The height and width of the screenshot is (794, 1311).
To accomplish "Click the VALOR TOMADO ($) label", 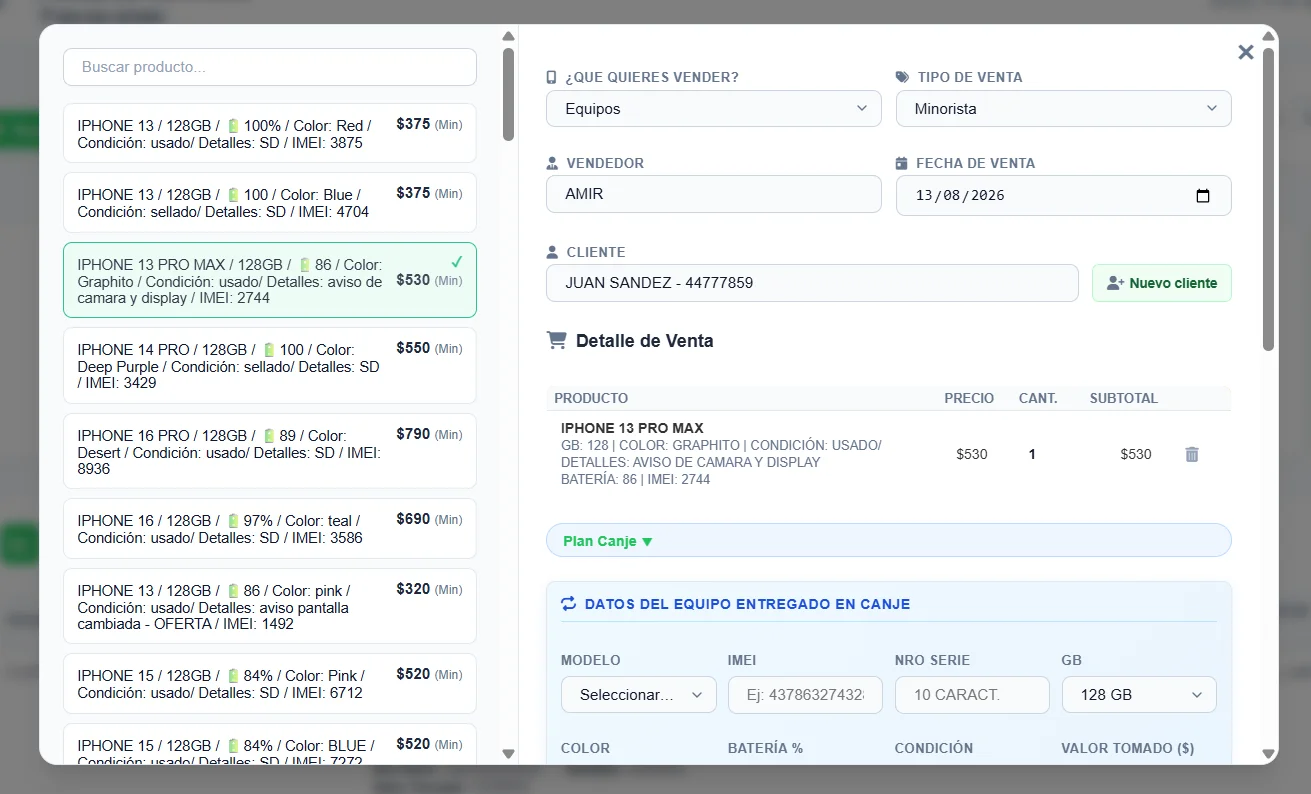I will [1128, 748].
